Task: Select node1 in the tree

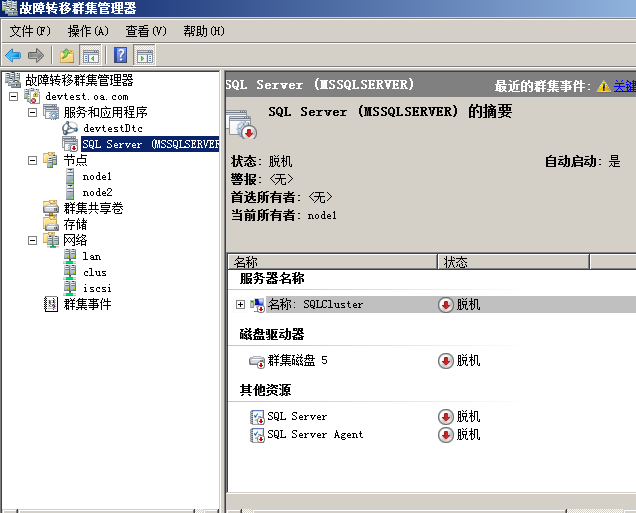Action: pyautogui.click(x=97, y=177)
